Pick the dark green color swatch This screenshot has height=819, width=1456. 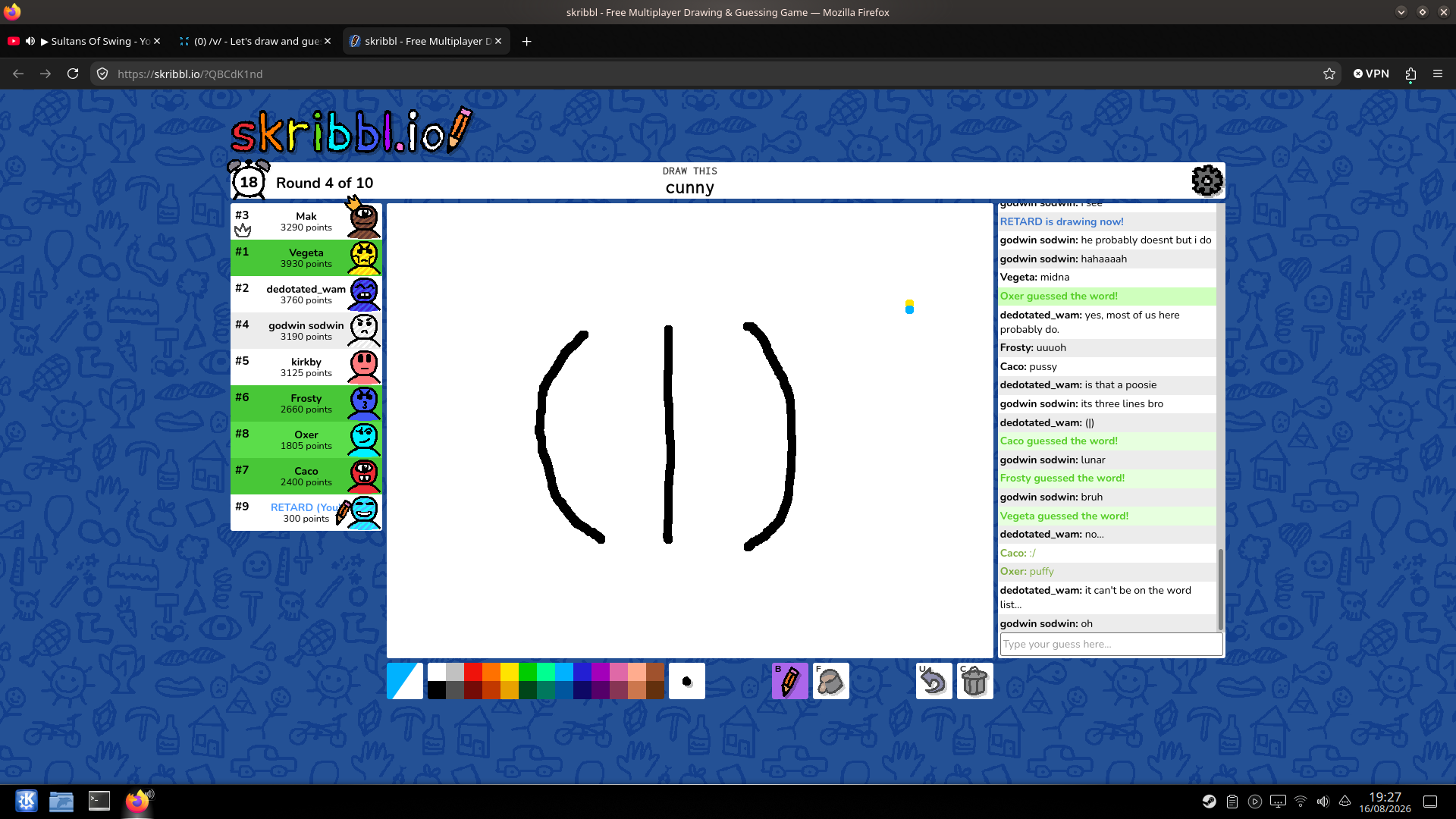pos(528,690)
